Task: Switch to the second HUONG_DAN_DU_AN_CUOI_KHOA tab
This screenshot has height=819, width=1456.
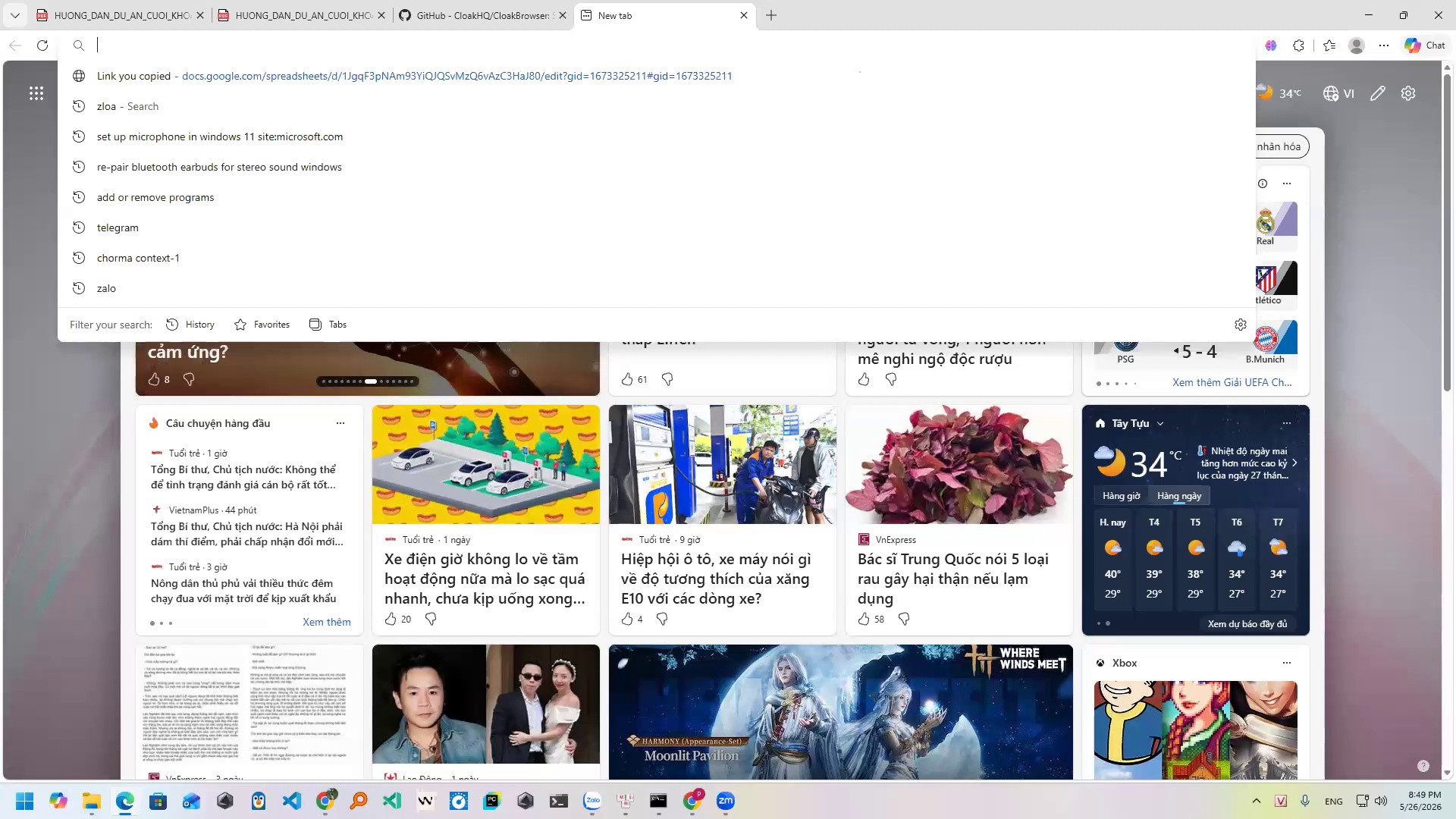Action: pyautogui.click(x=302, y=15)
